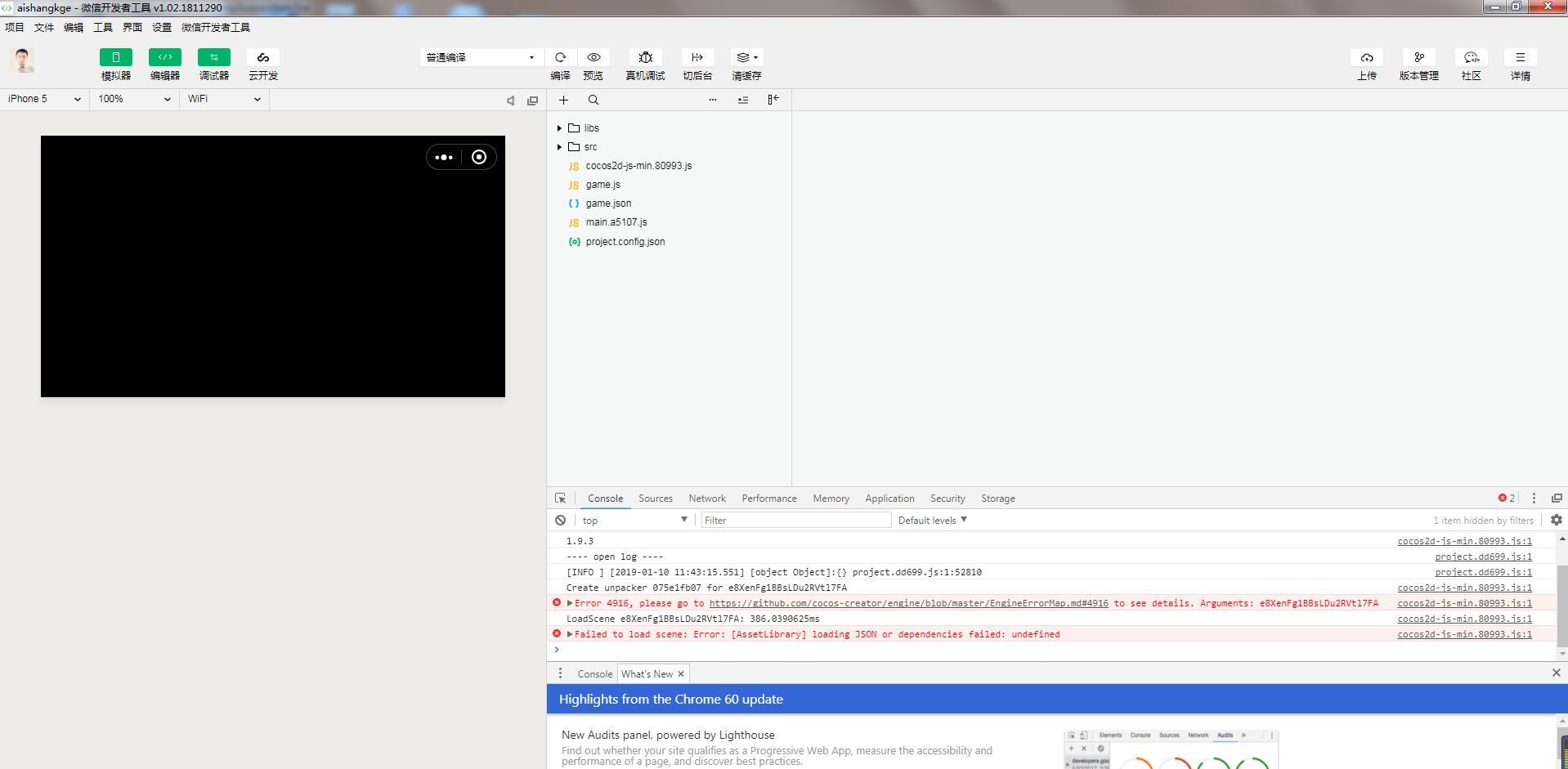Open the simulator capsule three-dots menu
This screenshot has height=769, width=1568.
(444, 157)
